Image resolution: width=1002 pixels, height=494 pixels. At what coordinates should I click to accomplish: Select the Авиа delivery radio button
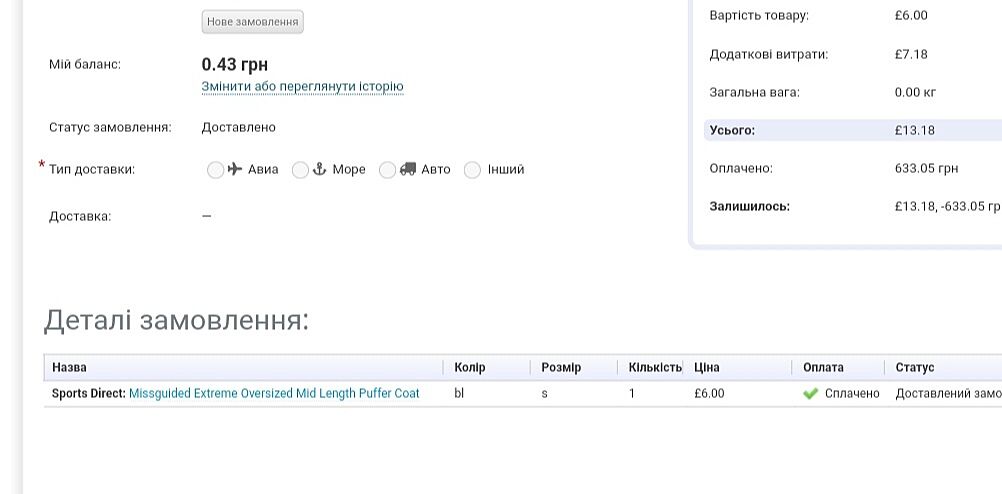pyautogui.click(x=215, y=170)
